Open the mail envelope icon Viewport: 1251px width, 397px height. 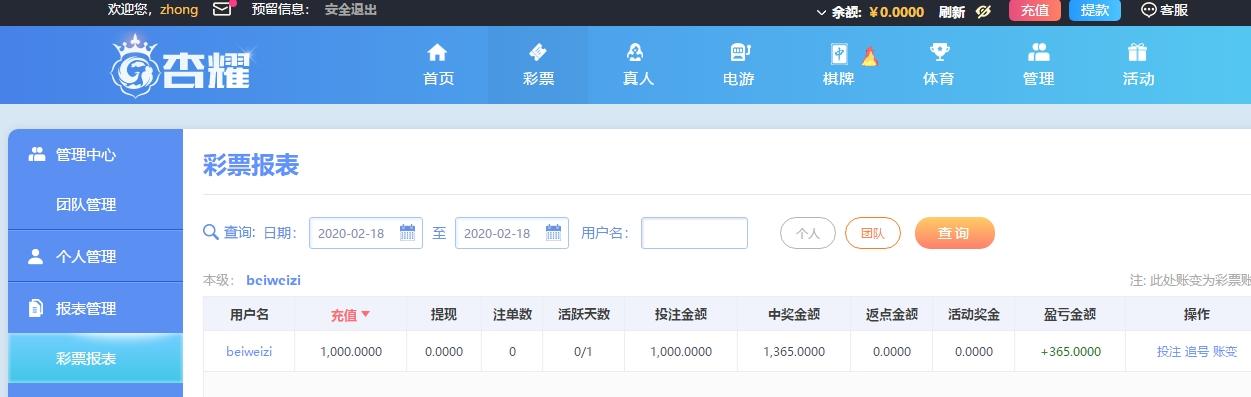click(x=222, y=10)
